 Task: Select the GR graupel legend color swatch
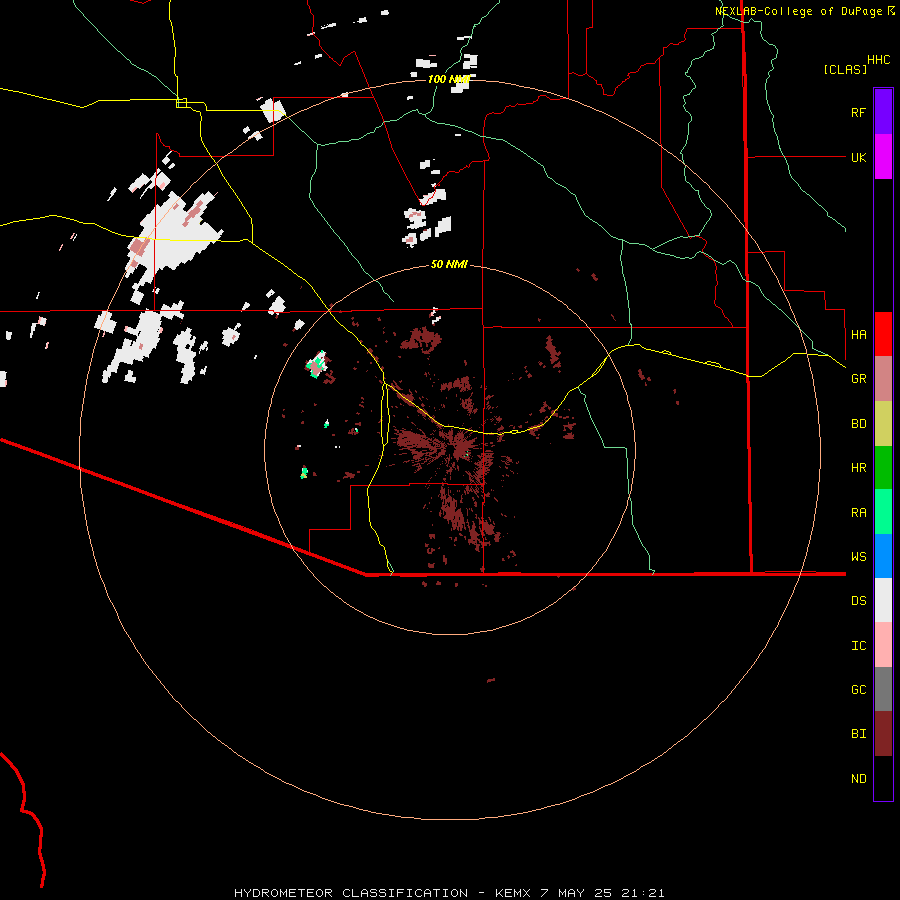coord(883,379)
